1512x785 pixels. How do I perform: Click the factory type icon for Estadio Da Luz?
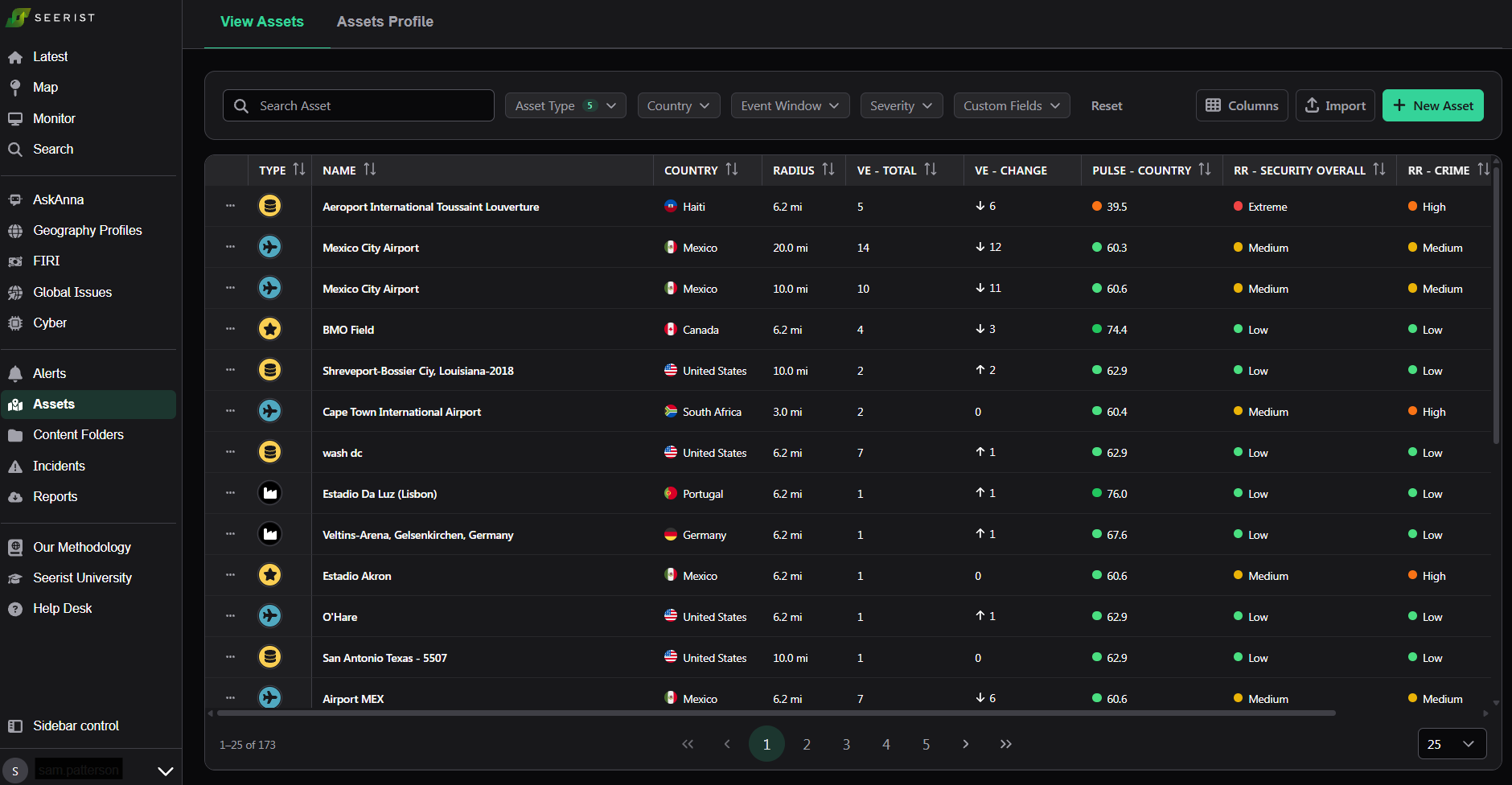click(x=270, y=493)
